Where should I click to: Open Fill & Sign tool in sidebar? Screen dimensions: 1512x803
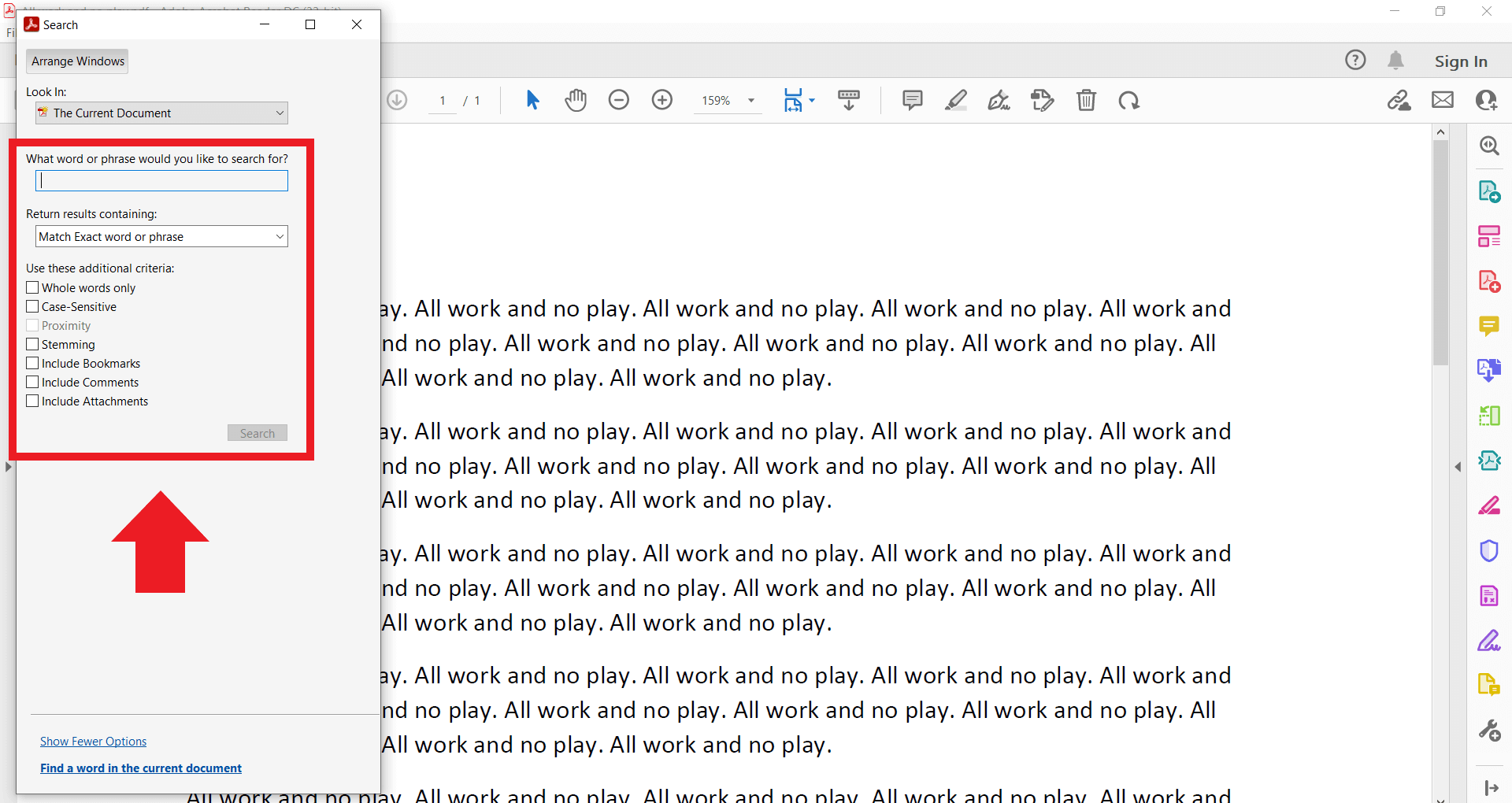pyautogui.click(x=1489, y=641)
